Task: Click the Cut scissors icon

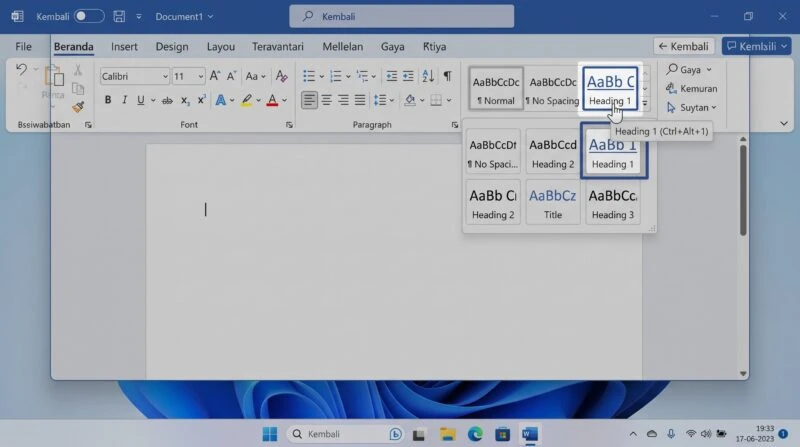Action: tap(78, 70)
